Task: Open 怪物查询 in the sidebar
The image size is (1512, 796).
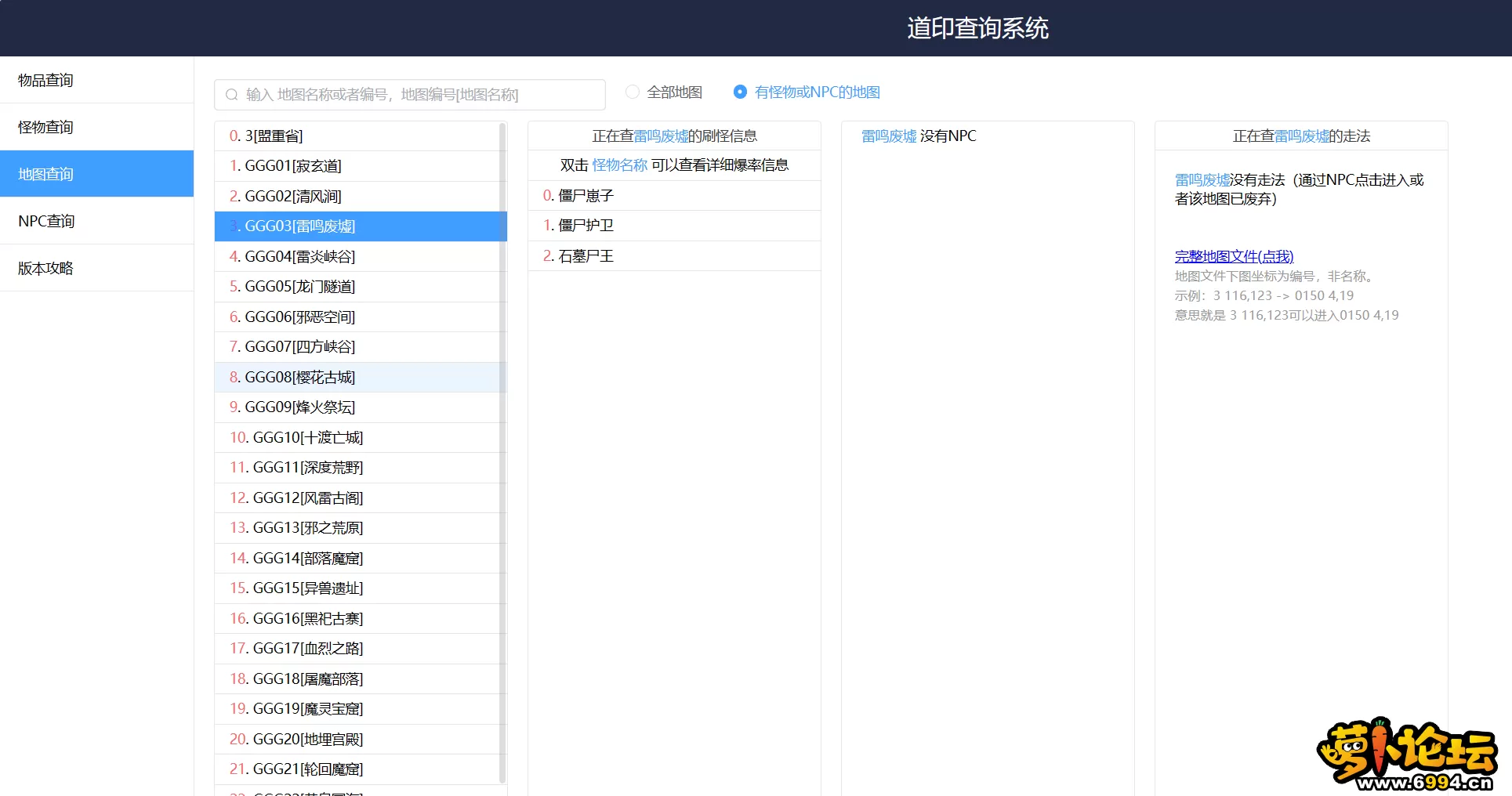Action: (x=96, y=127)
